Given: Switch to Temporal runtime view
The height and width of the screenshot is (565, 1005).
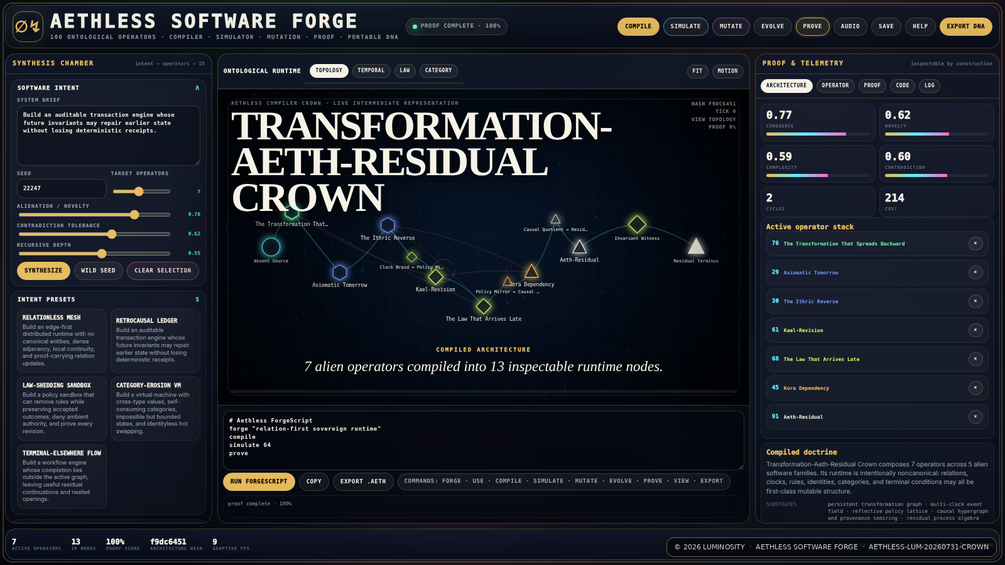Looking at the screenshot, I should click(x=371, y=70).
